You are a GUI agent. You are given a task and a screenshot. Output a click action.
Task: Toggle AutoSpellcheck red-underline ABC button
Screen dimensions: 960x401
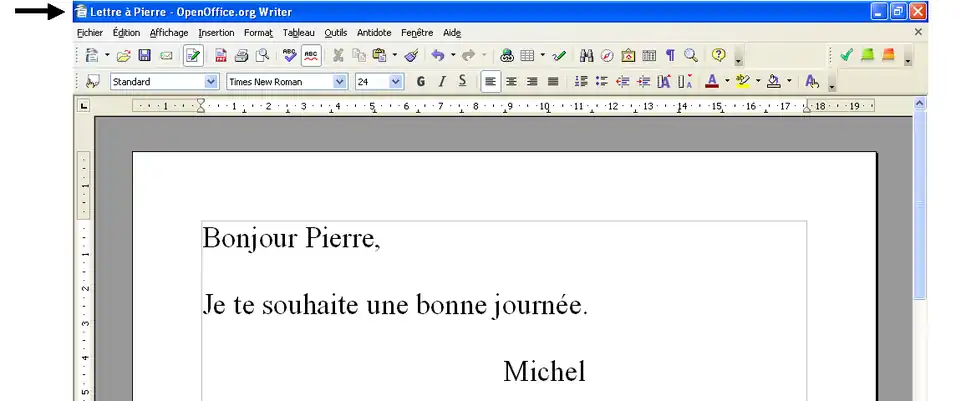click(311, 56)
